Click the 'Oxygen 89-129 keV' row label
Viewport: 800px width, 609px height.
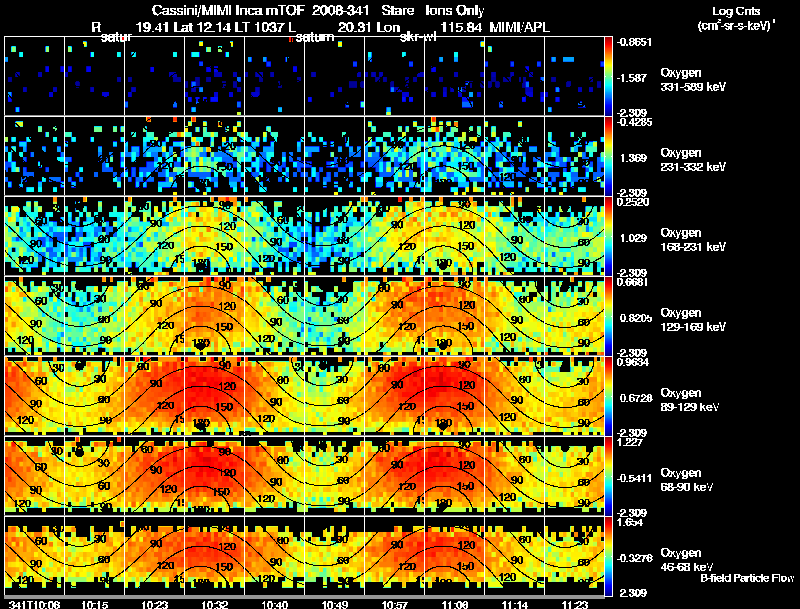[690, 400]
